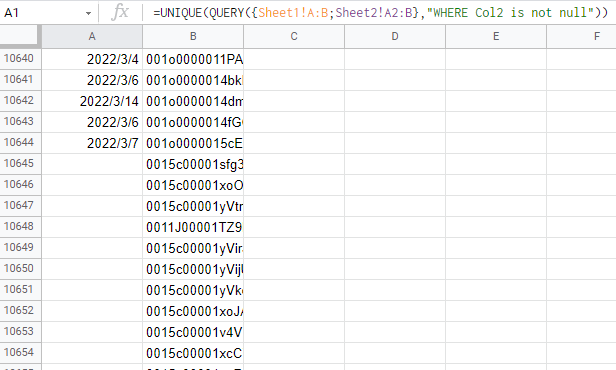Select row header 10653
616x370 pixels.
coord(20,332)
